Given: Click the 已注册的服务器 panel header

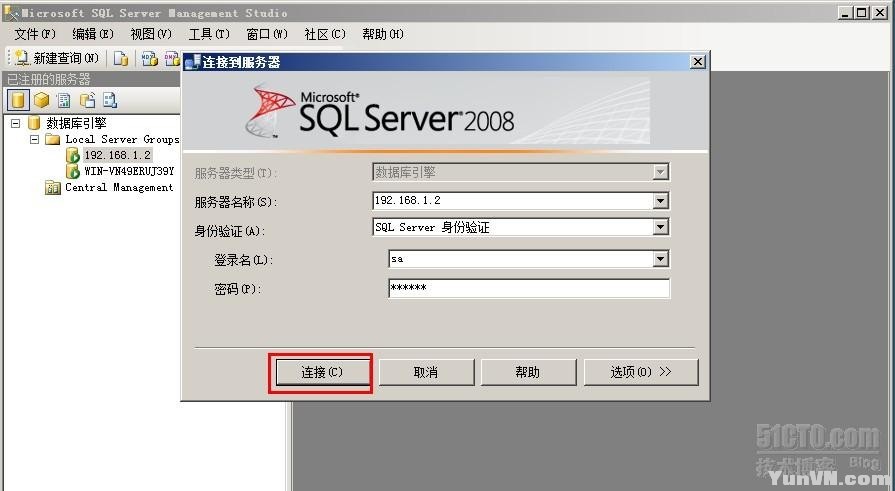Looking at the screenshot, I should tap(91, 79).
